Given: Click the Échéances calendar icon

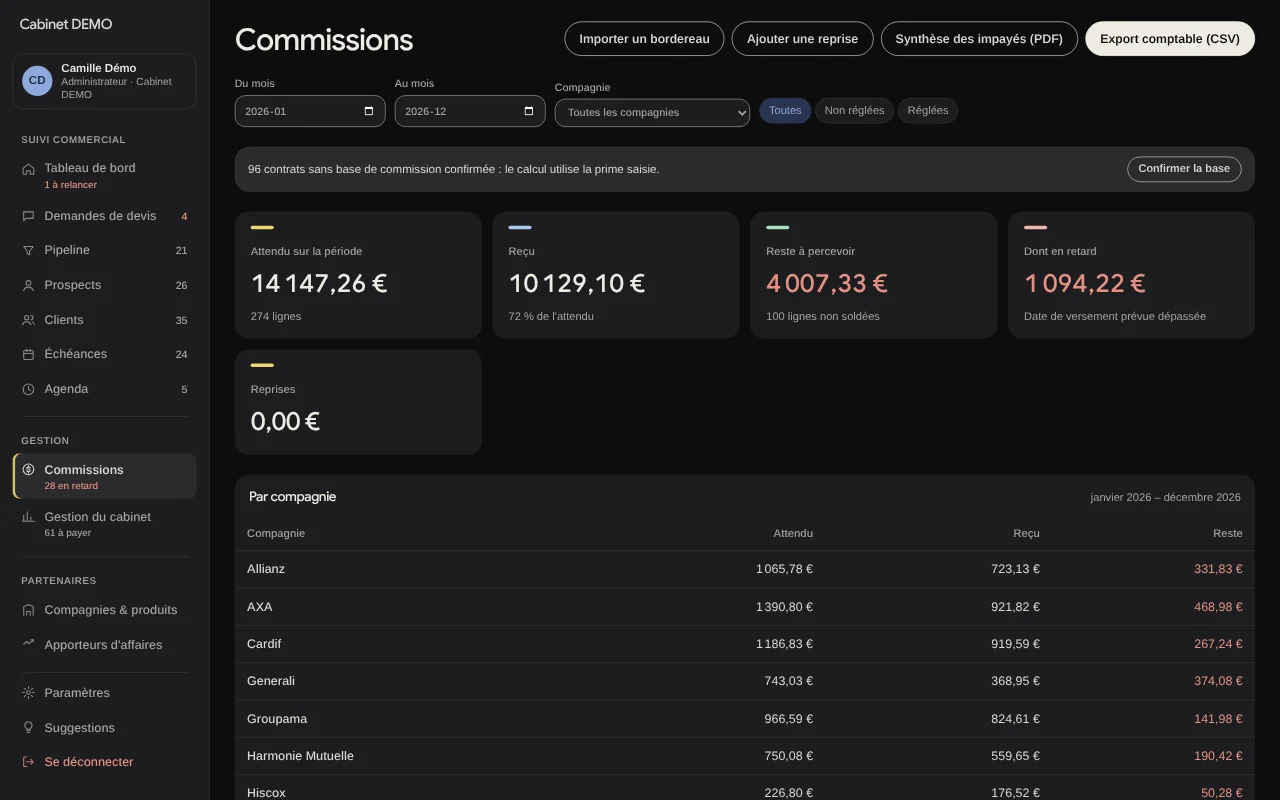Looking at the screenshot, I should pos(28,354).
